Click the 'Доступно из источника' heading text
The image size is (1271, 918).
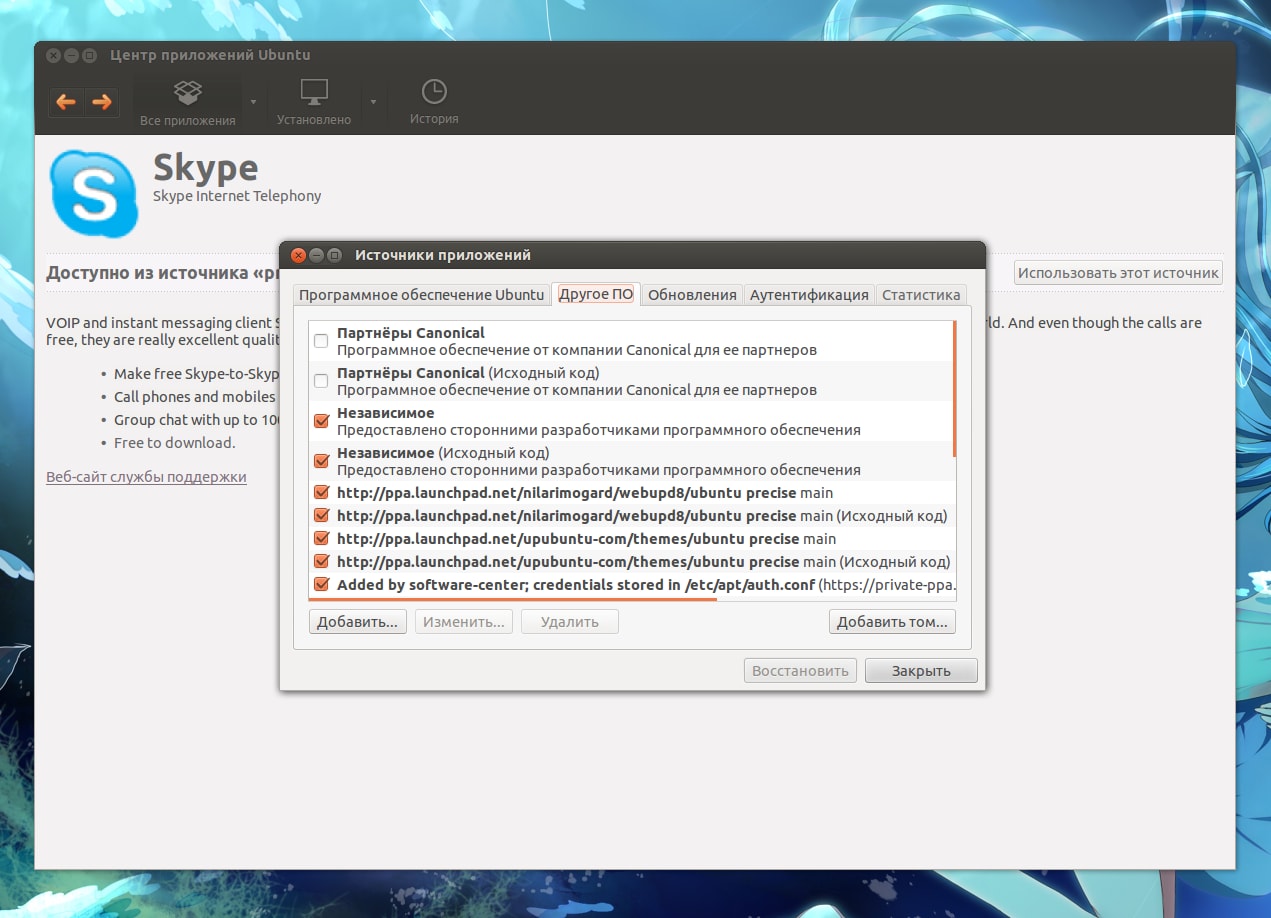click(x=162, y=273)
